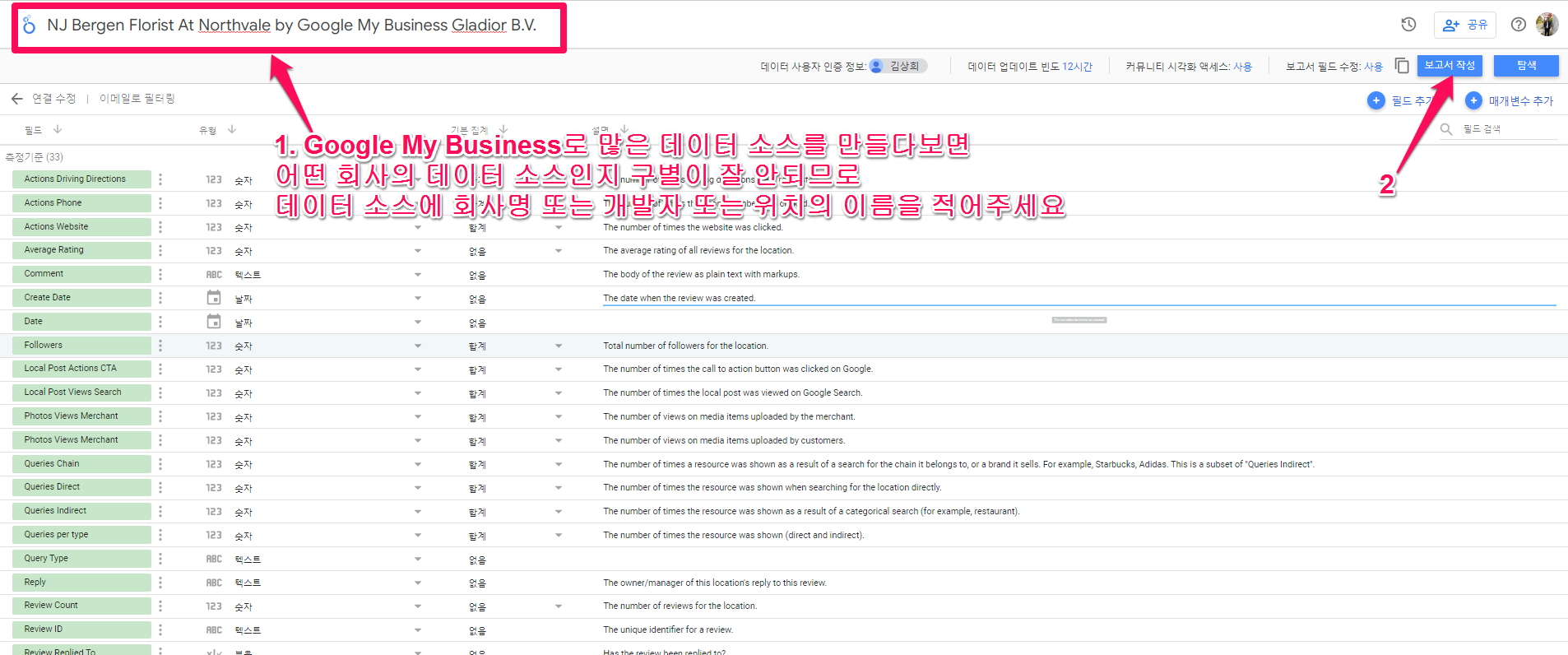Viewport: 1568px width, 655px height.
Task: Open the user profile avatar
Action: coord(1547,25)
